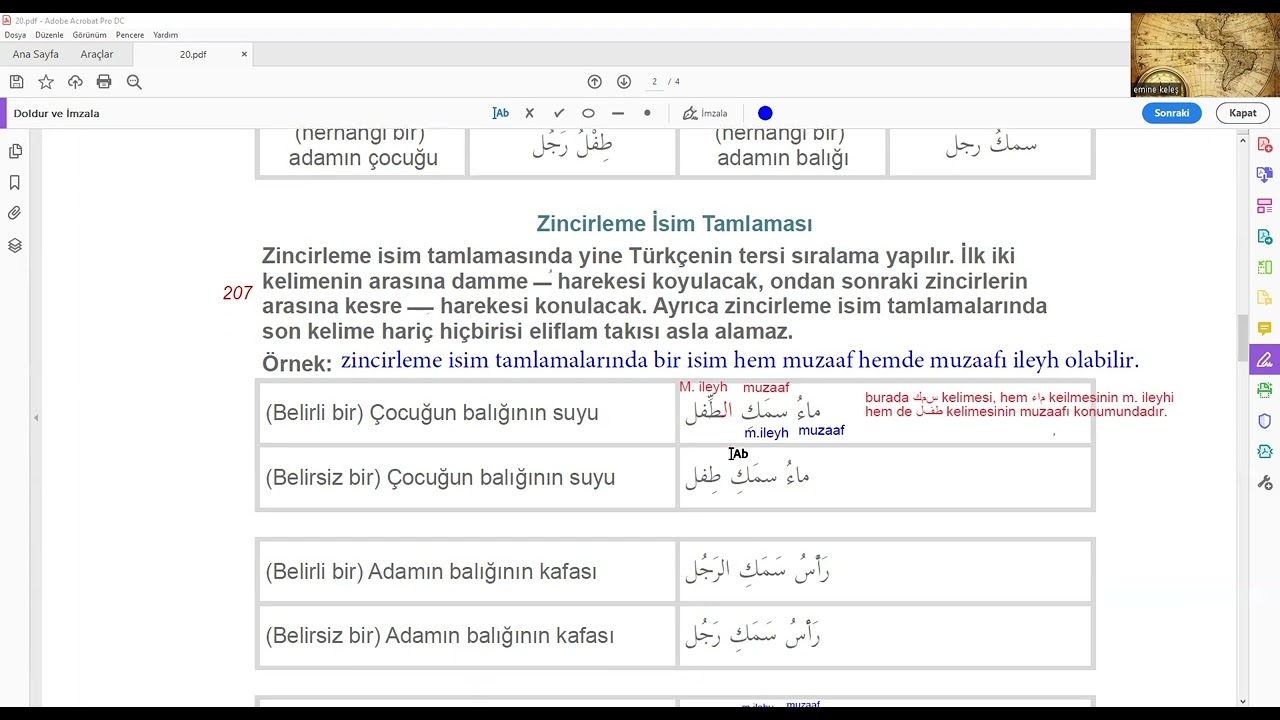Click the Doldur ve İmzala toolbar title
Image resolution: width=1280 pixels, height=720 pixels.
click(56, 113)
